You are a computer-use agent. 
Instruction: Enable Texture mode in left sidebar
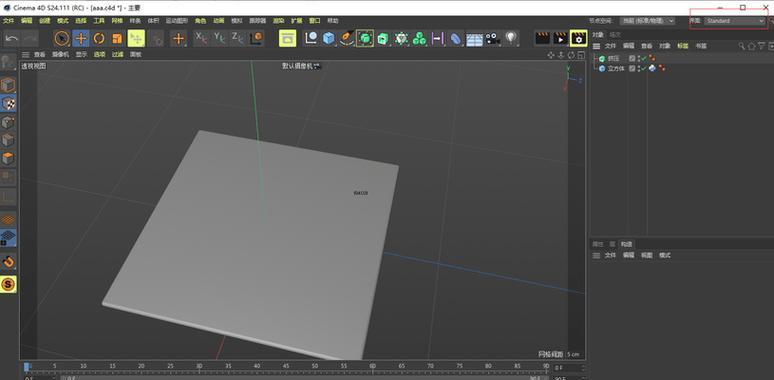(x=8, y=104)
